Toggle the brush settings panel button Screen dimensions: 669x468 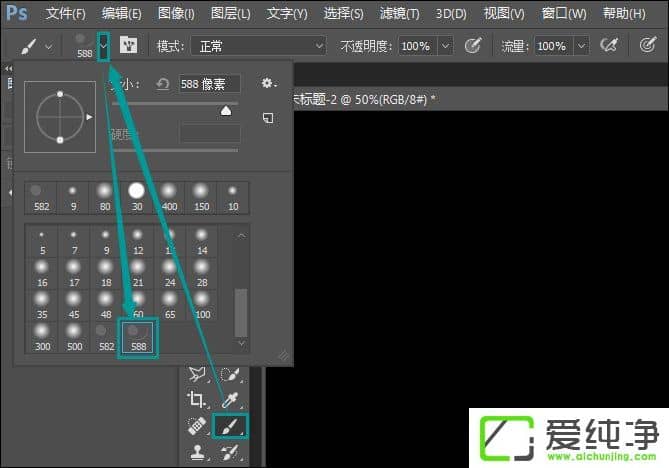click(129, 46)
